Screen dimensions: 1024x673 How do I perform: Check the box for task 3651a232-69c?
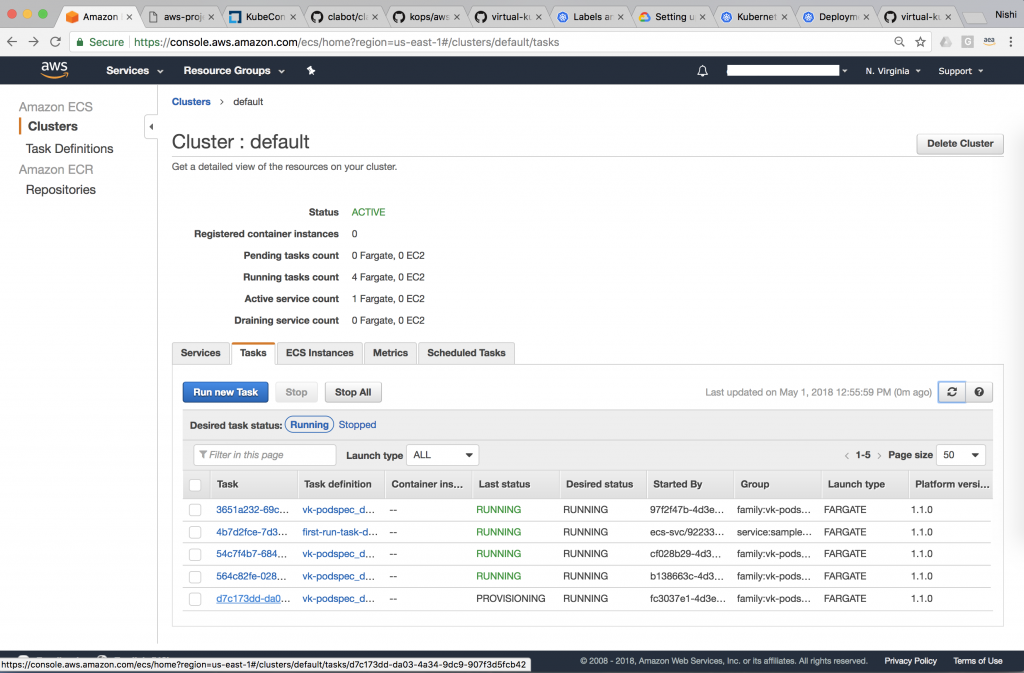195,510
